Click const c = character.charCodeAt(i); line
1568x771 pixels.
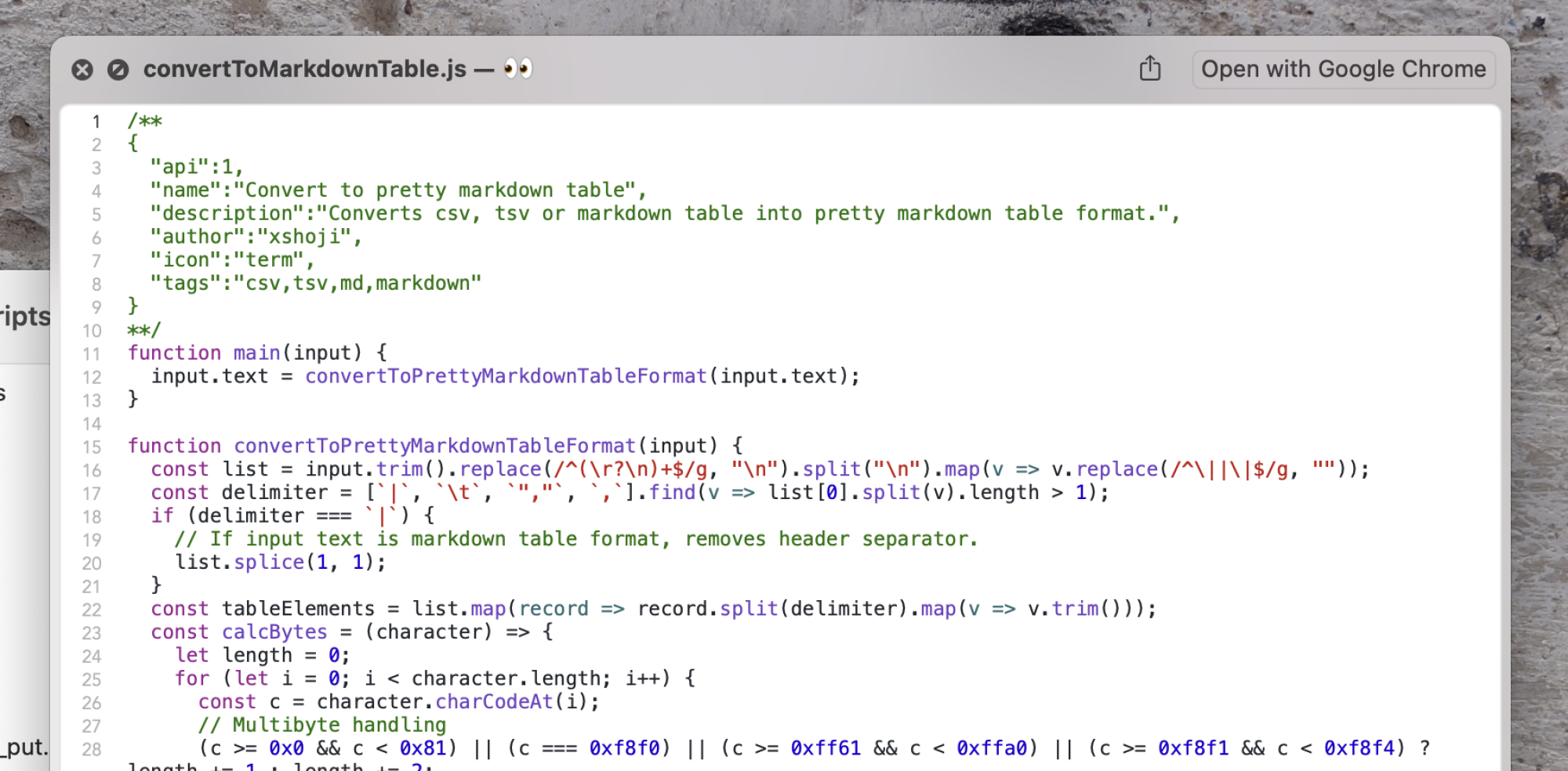399,701
